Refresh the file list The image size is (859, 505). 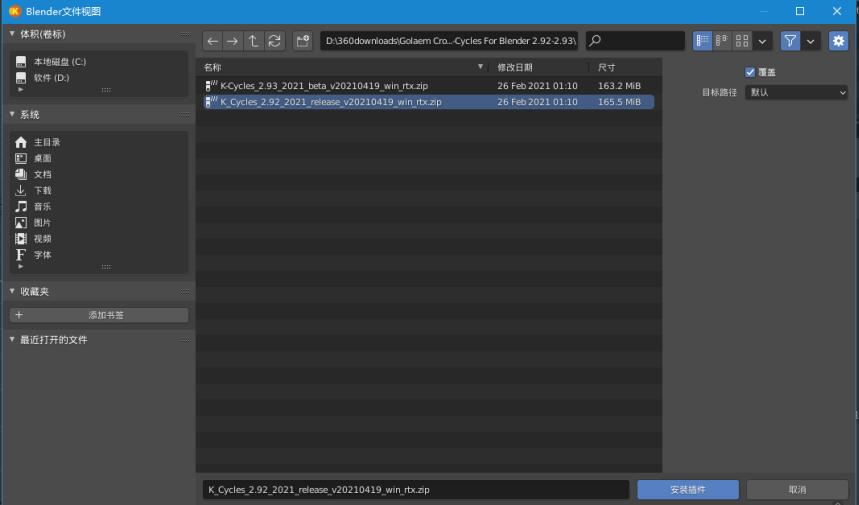tap(274, 41)
